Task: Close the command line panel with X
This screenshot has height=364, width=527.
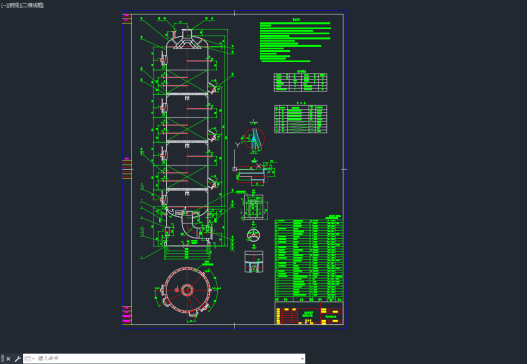Action: 8,359
